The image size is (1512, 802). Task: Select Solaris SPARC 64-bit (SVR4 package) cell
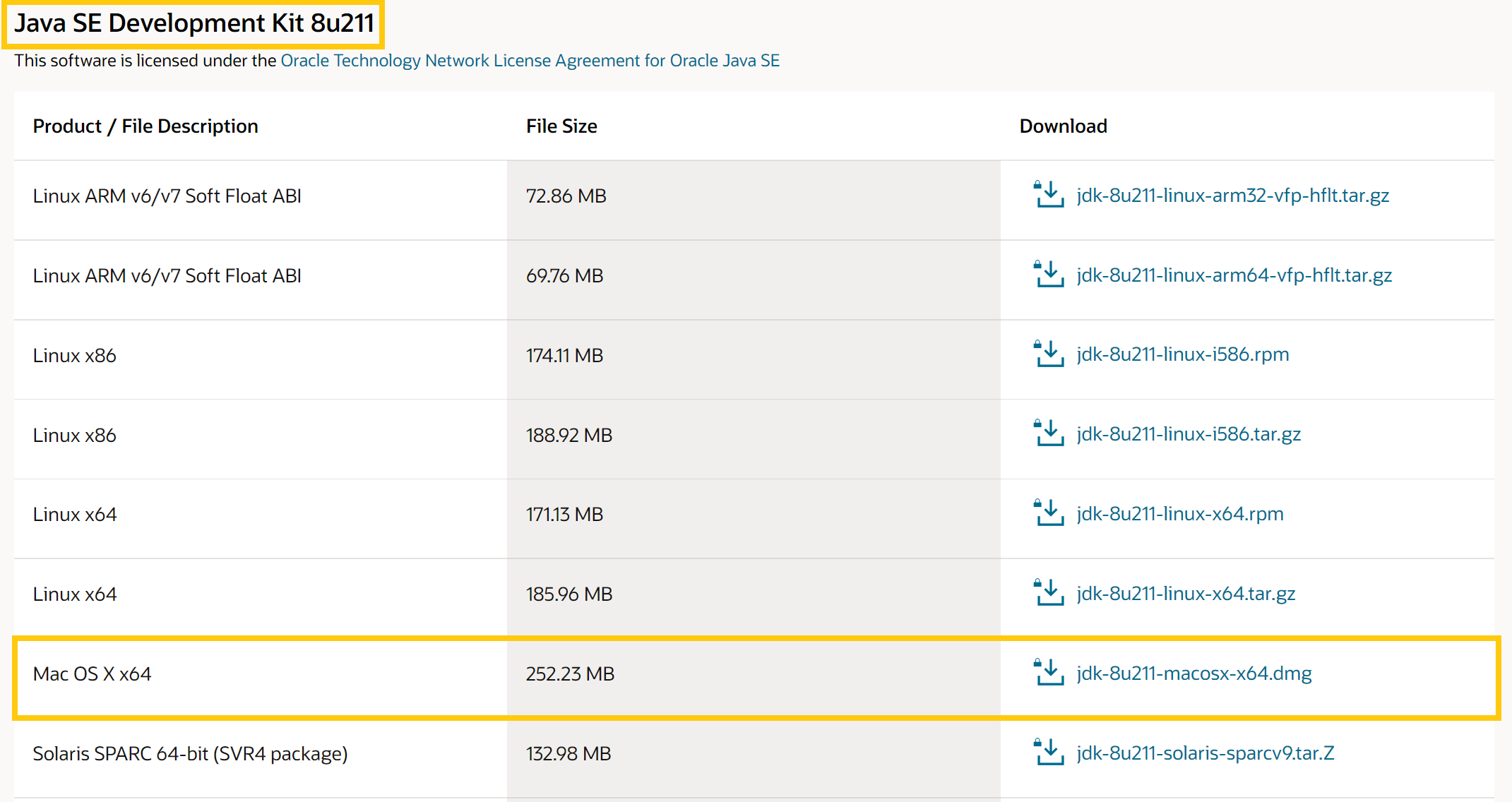[x=261, y=758]
